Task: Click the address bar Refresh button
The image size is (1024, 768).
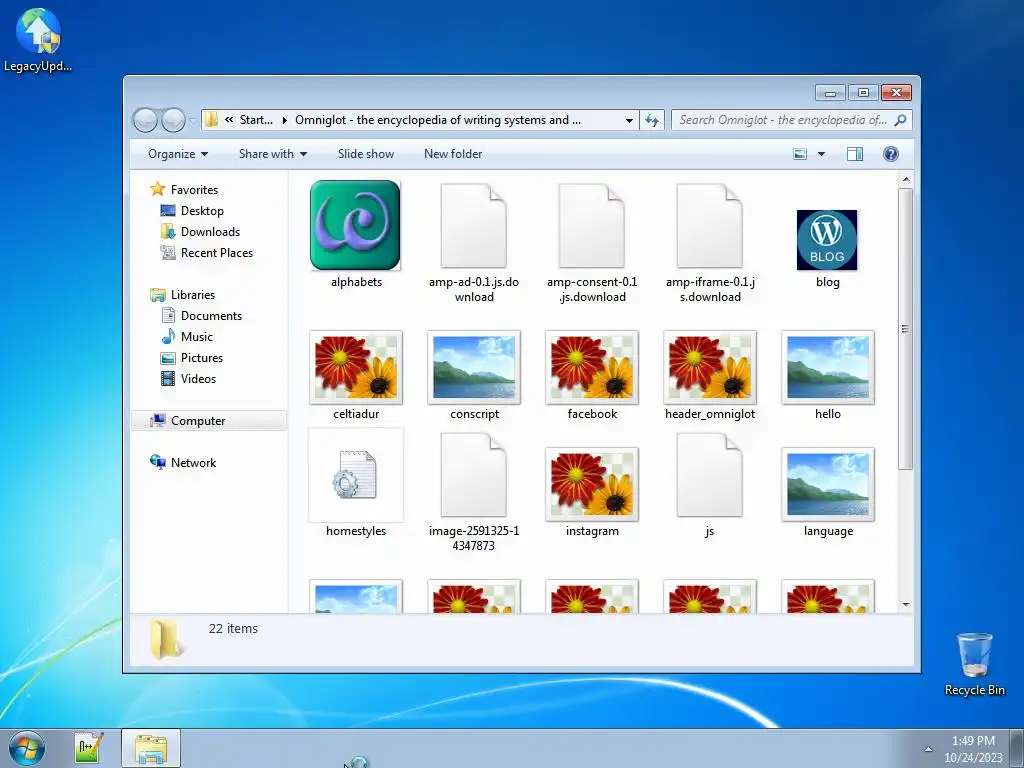Action: 652,120
